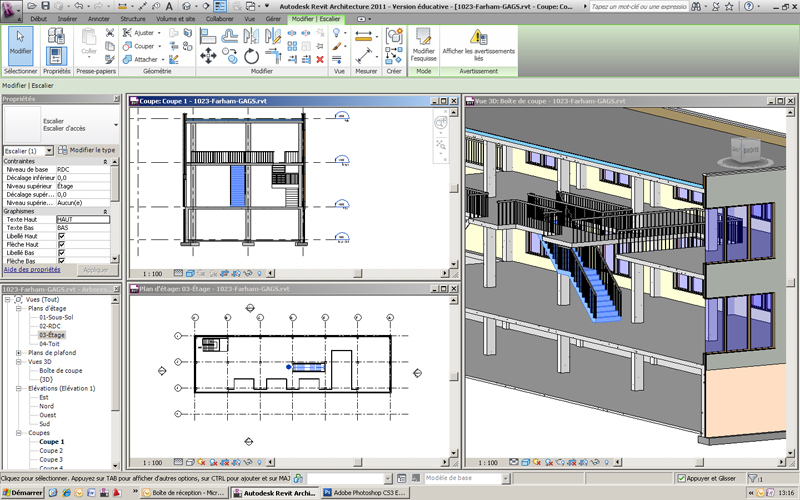Activate the Move tool

[208, 56]
